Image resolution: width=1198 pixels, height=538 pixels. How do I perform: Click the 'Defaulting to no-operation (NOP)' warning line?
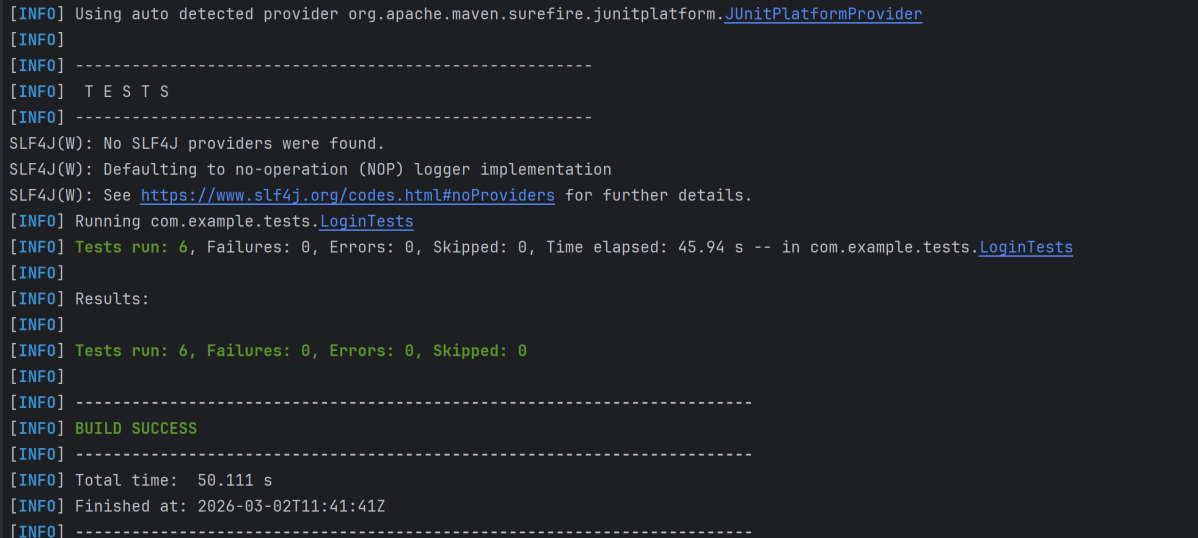click(x=357, y=170)
